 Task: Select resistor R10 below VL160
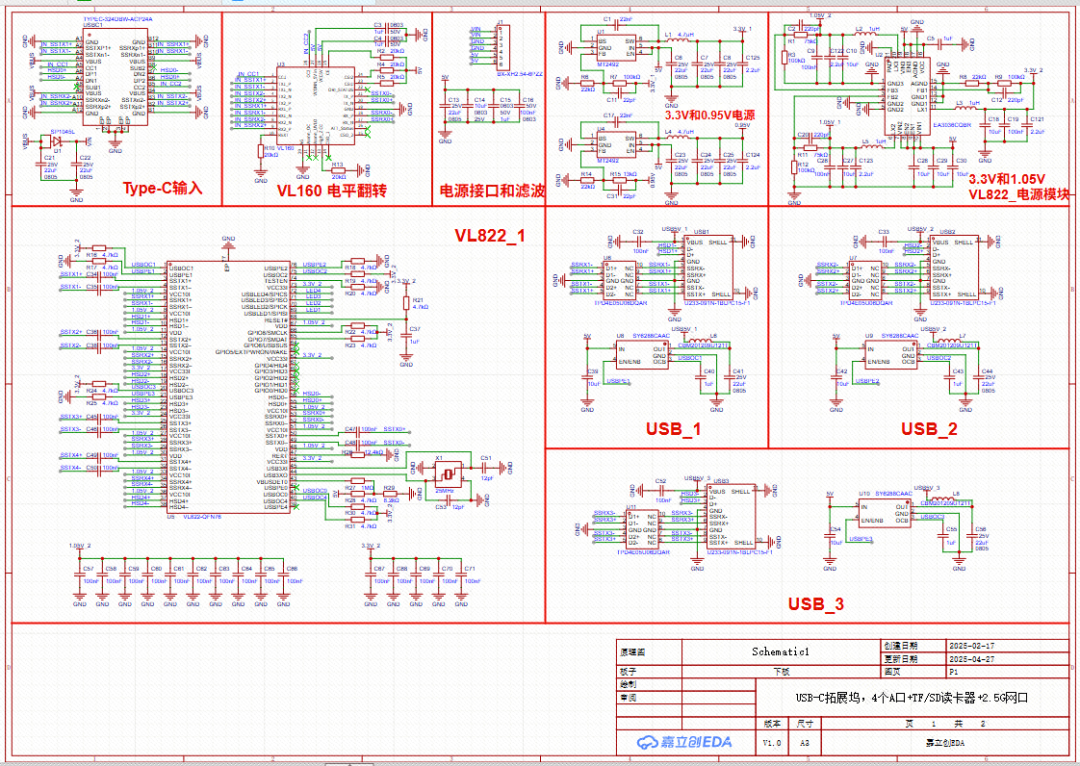tap(260, 152)
